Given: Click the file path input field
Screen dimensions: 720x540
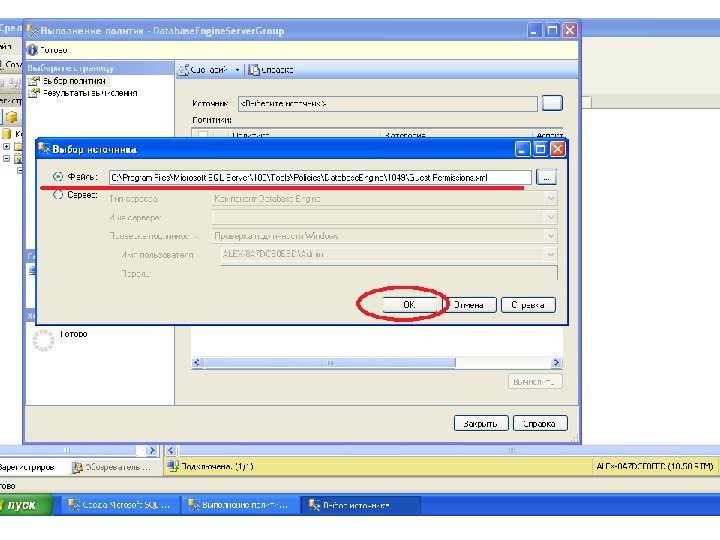Looking at the screenshot, I should 320,177.
